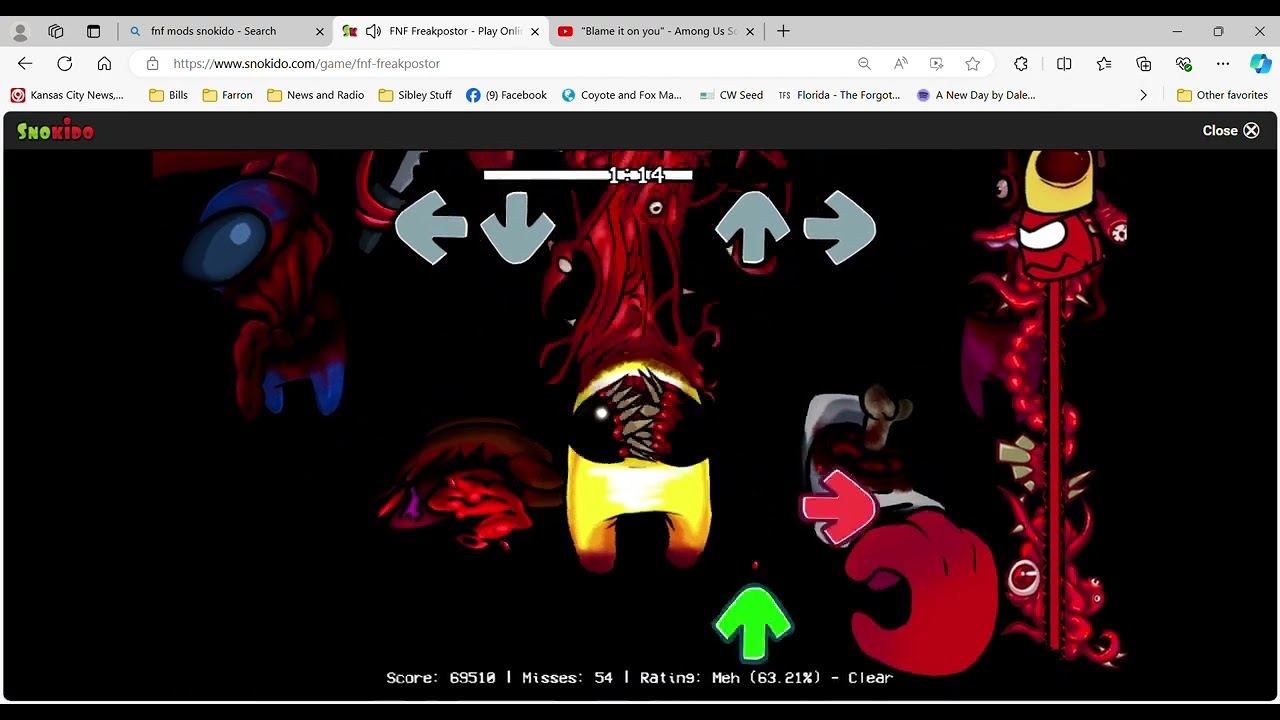Expand the News and Radio bookmark folder
Viewport: 1280px width, 720px height.
pos(315,95)
